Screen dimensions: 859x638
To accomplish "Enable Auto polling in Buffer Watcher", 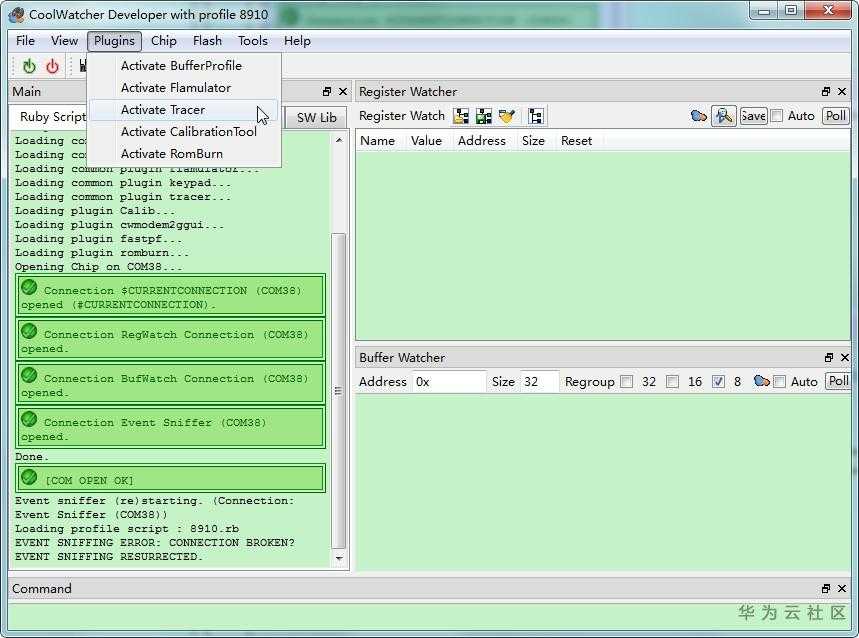I will [x=780, y=382].
